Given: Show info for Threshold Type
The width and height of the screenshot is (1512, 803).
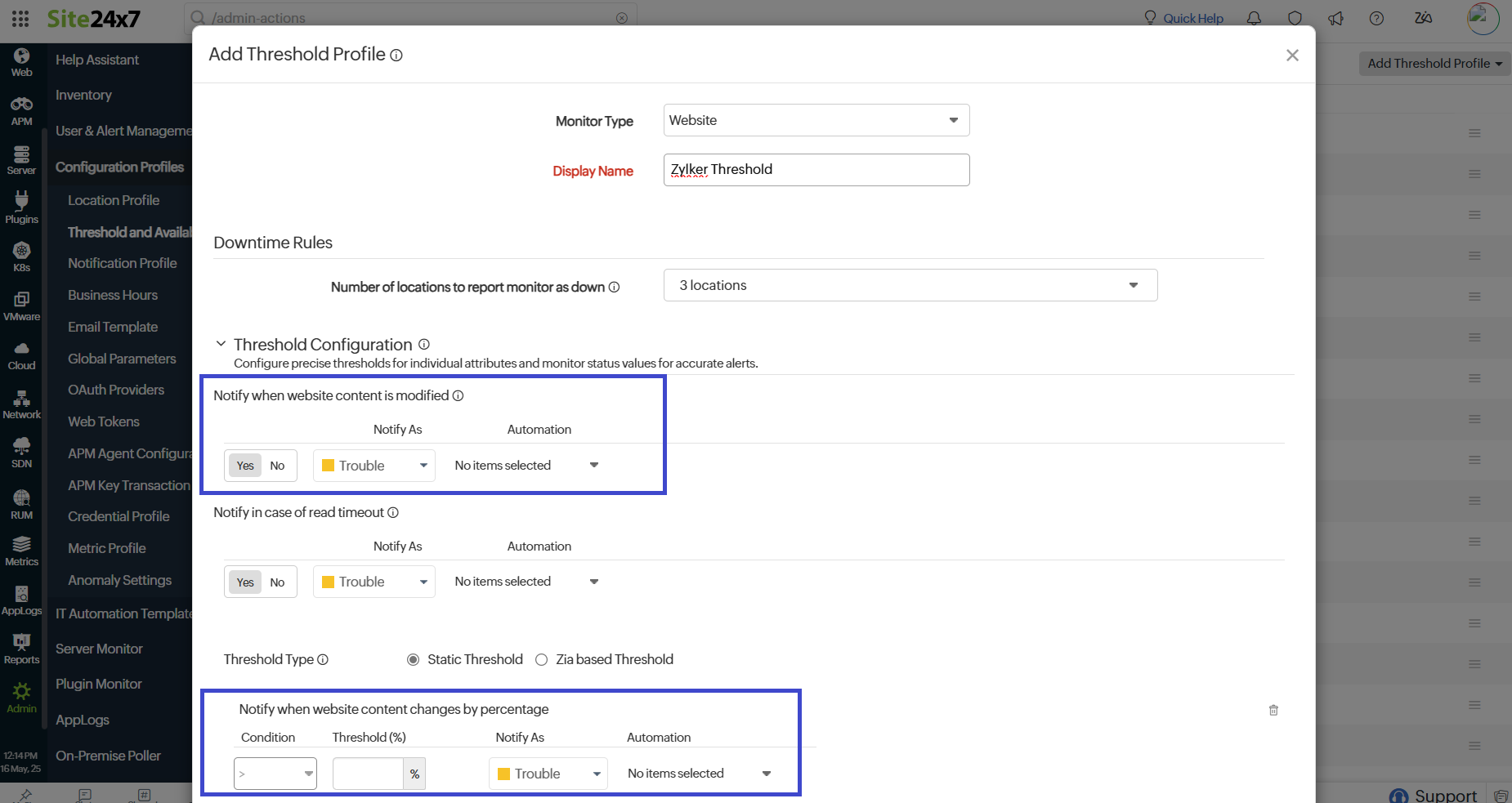Looking at the screenshot, I should point(323,660).
